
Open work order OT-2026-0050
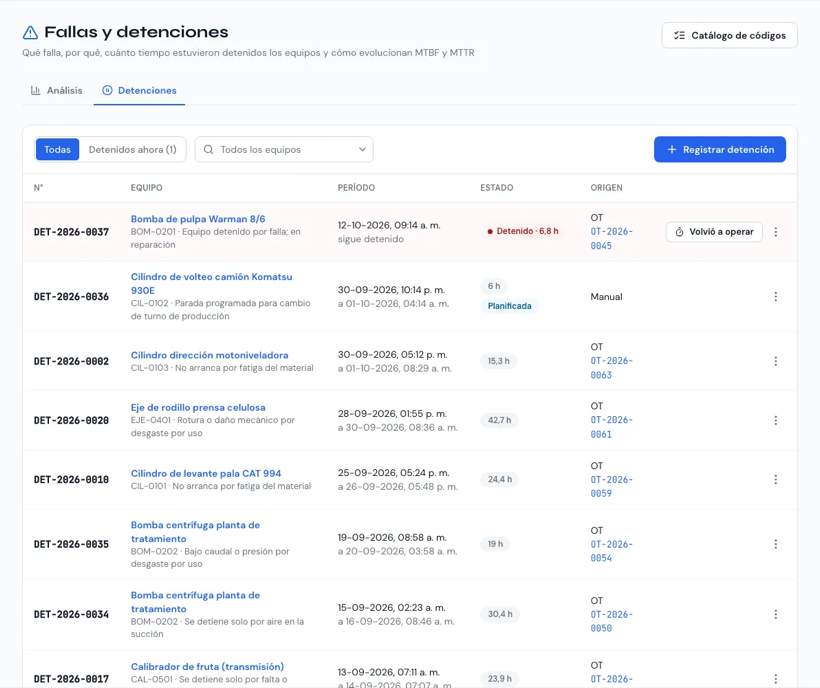611,621
